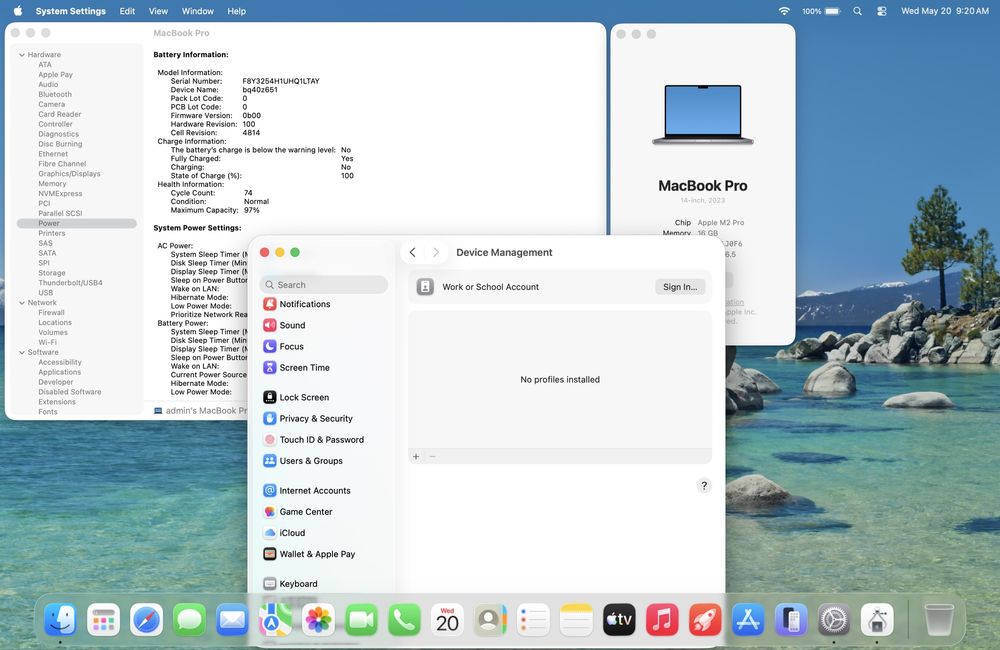Select Graphics/Displays in System Information sidebar
Screen dimensions: 1000x650
click(69, 174)
